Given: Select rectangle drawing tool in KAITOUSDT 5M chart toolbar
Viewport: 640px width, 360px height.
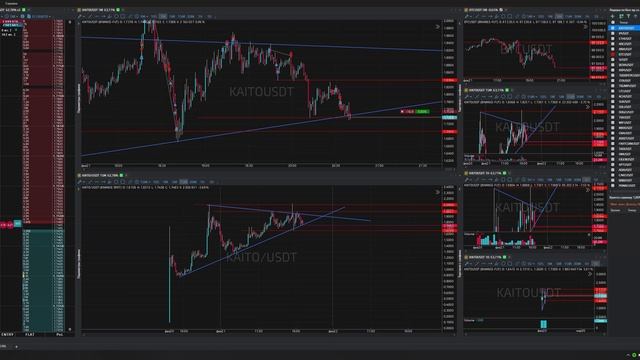Looking at the screenshot, I should click(x=123, y=16).
